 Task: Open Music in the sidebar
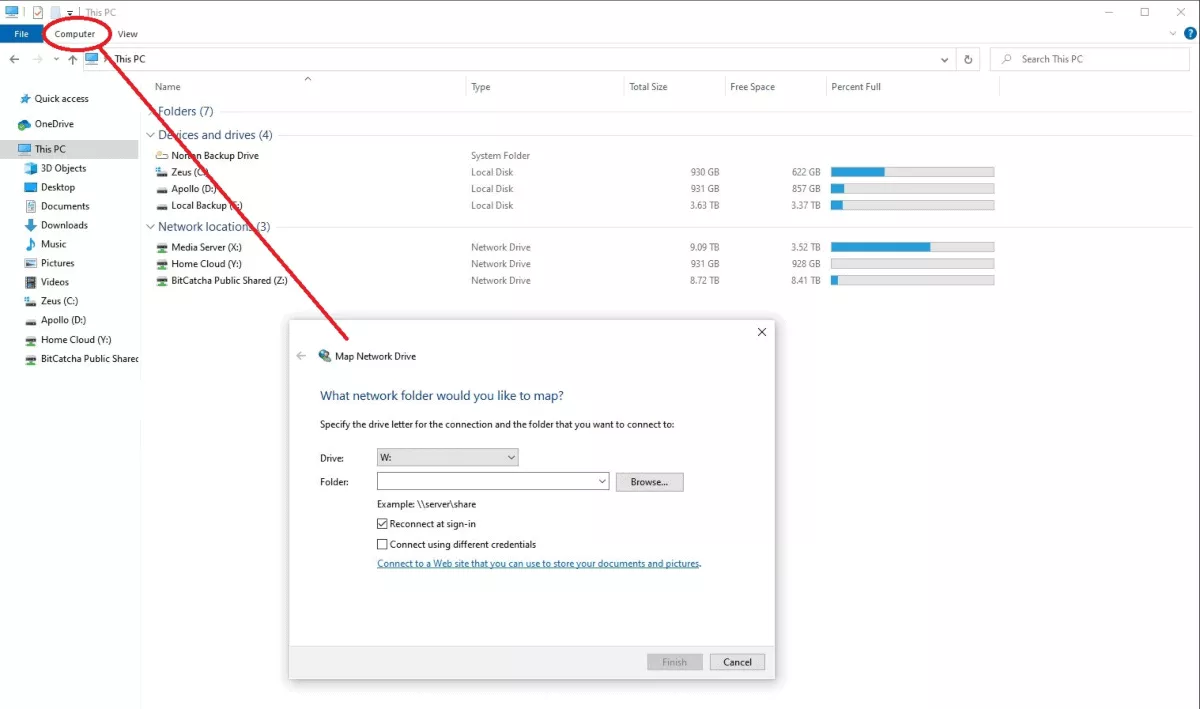pos(53,244)
